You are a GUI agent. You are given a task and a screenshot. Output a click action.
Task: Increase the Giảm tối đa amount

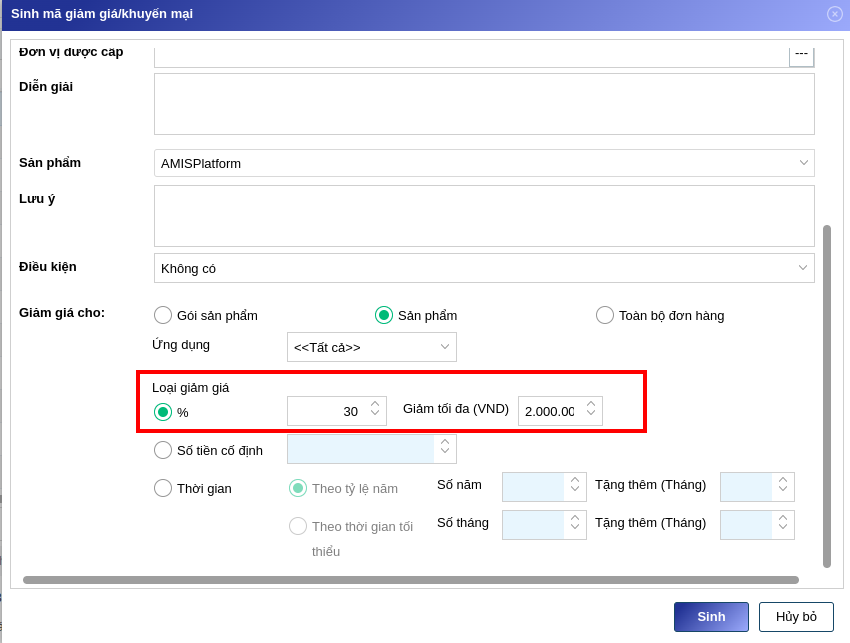point(591,405)
